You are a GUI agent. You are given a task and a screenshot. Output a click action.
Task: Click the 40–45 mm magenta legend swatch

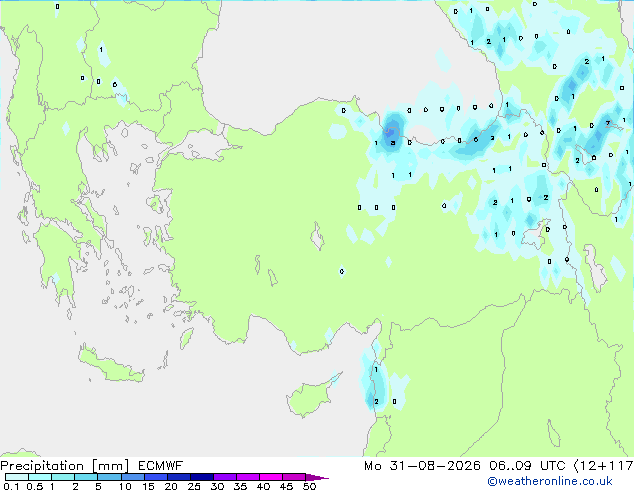271,477
